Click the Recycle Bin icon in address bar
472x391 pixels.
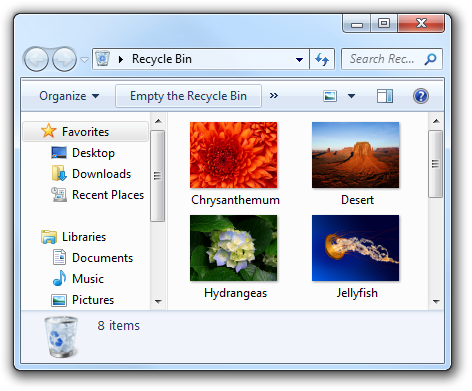coord(103,59)
